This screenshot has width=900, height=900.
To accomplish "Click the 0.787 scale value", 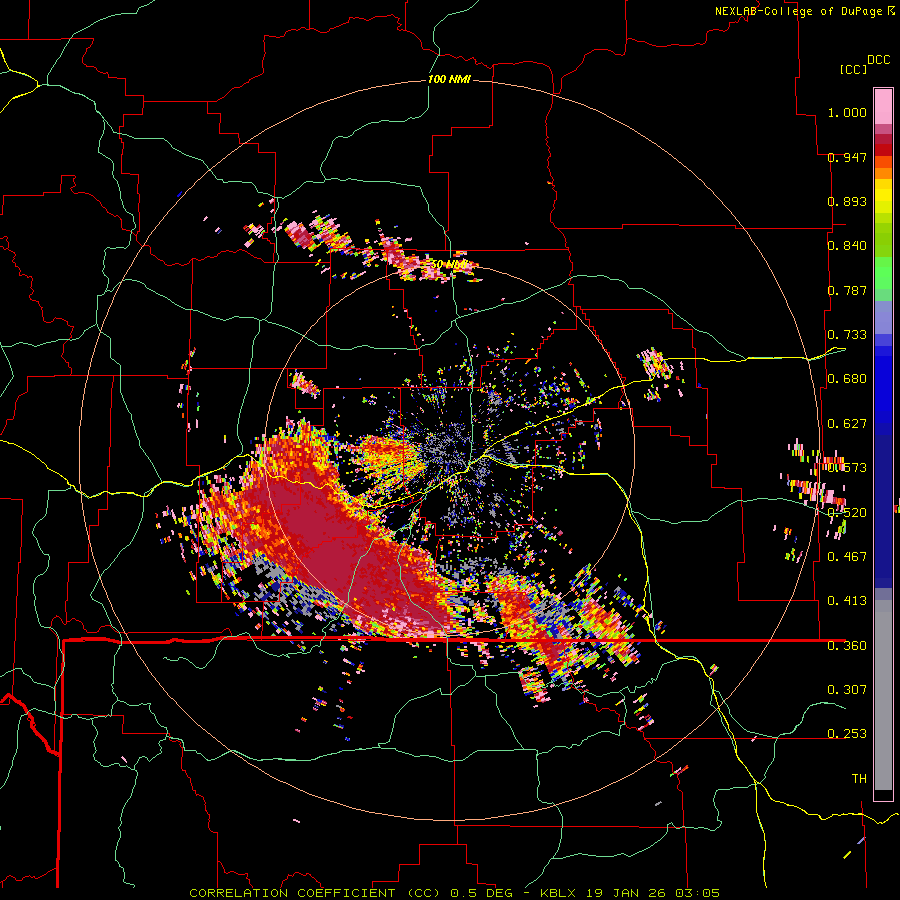I will coord(847,290).
